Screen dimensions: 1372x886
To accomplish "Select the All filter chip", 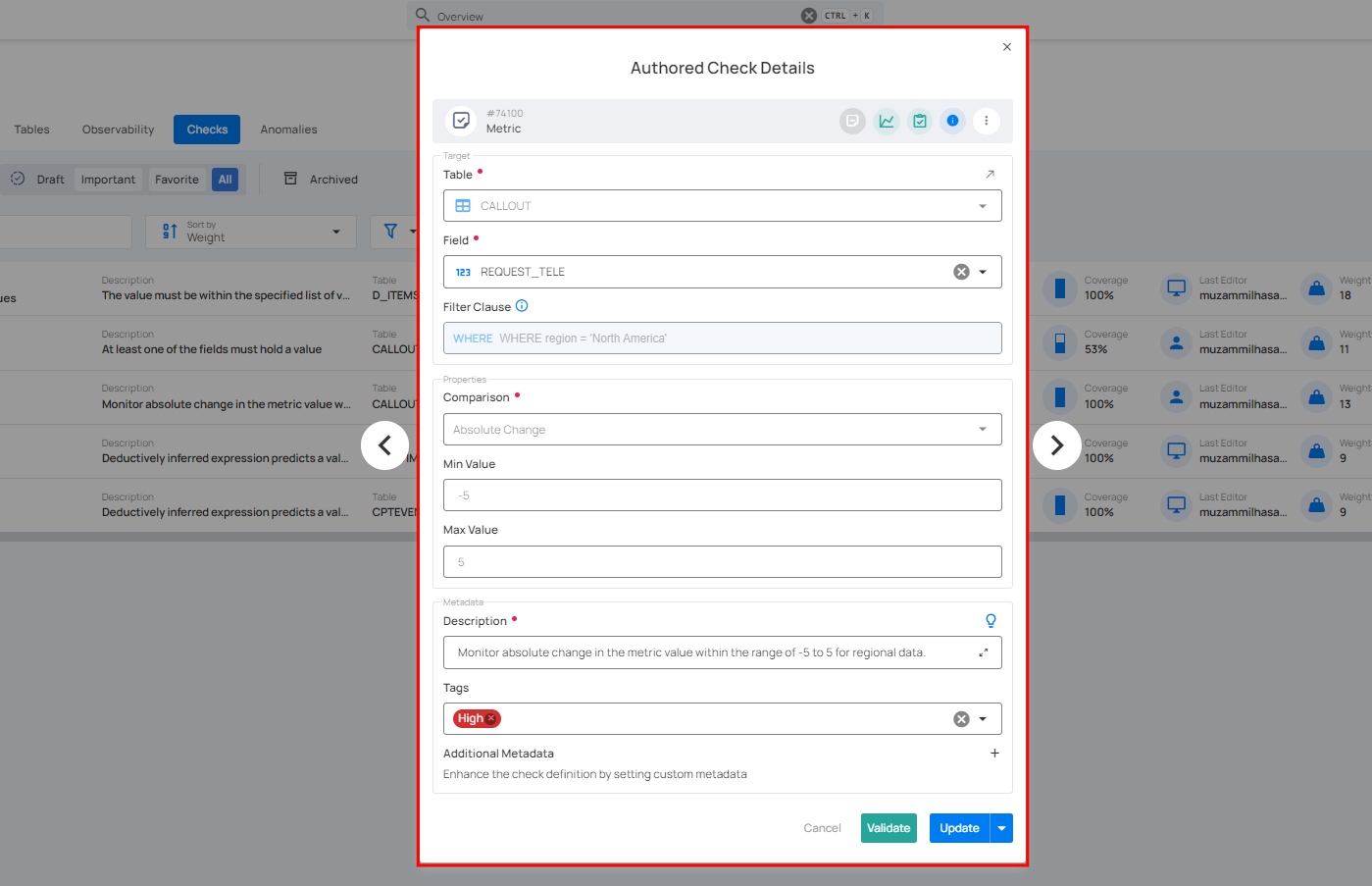I will 225,180.
